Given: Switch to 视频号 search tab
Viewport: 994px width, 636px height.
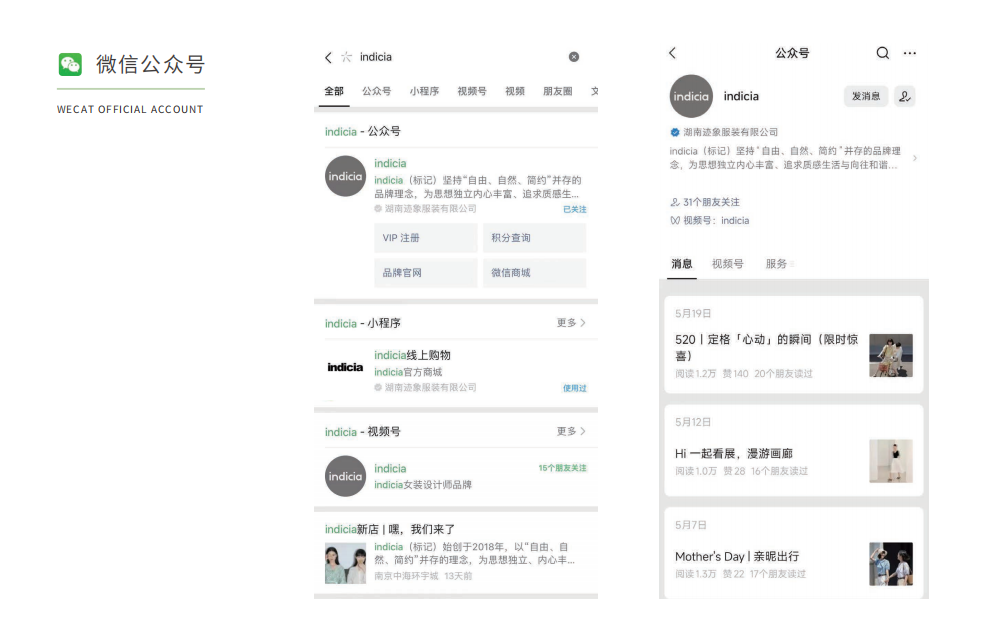Looking at the screenshot, I should (472, 91).
